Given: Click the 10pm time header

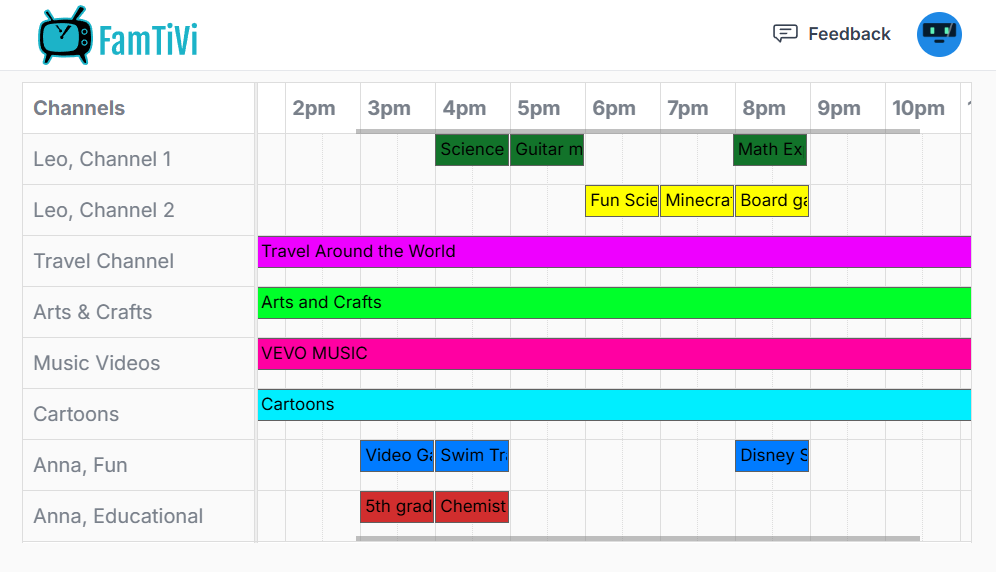Looking at the screenshot, I should coord(918,108).
